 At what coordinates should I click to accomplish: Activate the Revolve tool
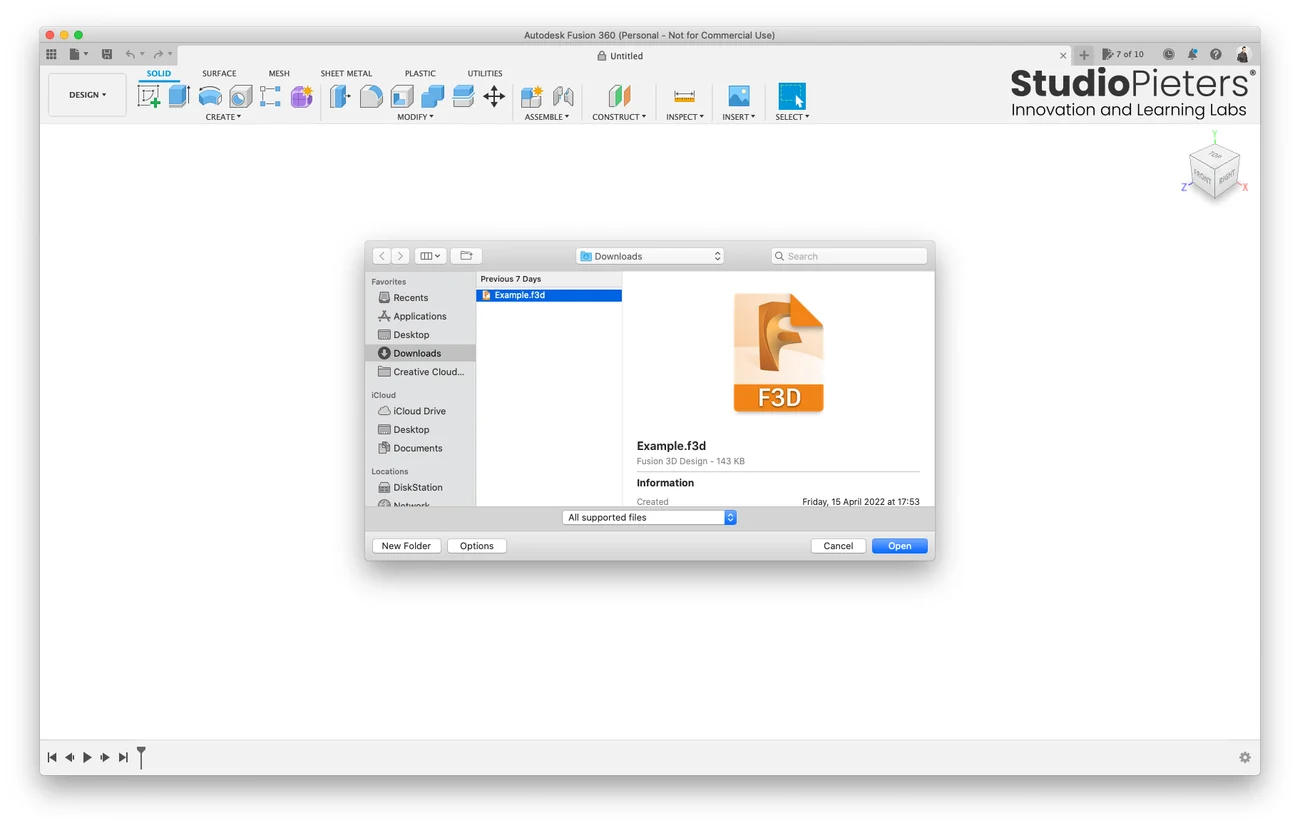[210, 96]
